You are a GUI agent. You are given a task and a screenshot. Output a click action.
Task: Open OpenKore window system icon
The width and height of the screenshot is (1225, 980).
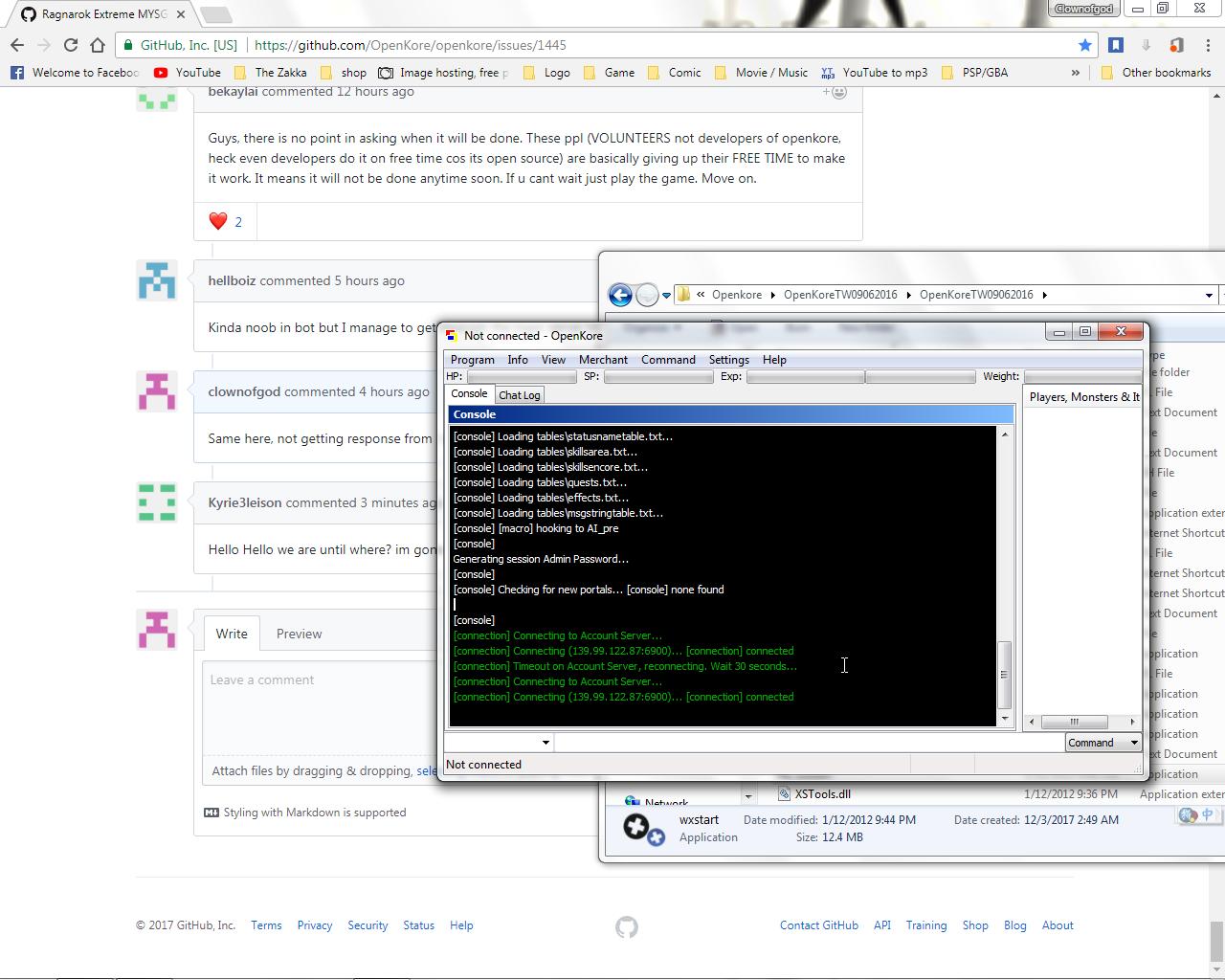tap(451, 336)
